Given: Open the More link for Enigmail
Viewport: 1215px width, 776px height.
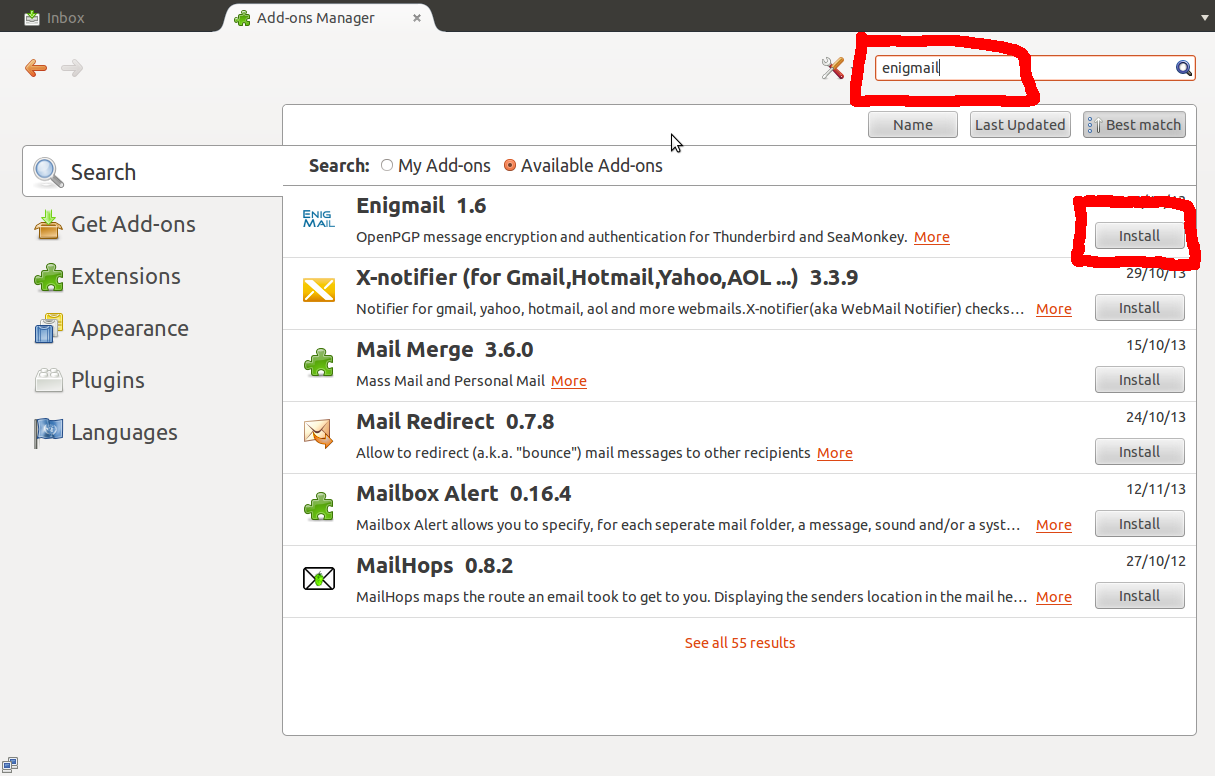Looking at the screenshot, I should point(932,237).
